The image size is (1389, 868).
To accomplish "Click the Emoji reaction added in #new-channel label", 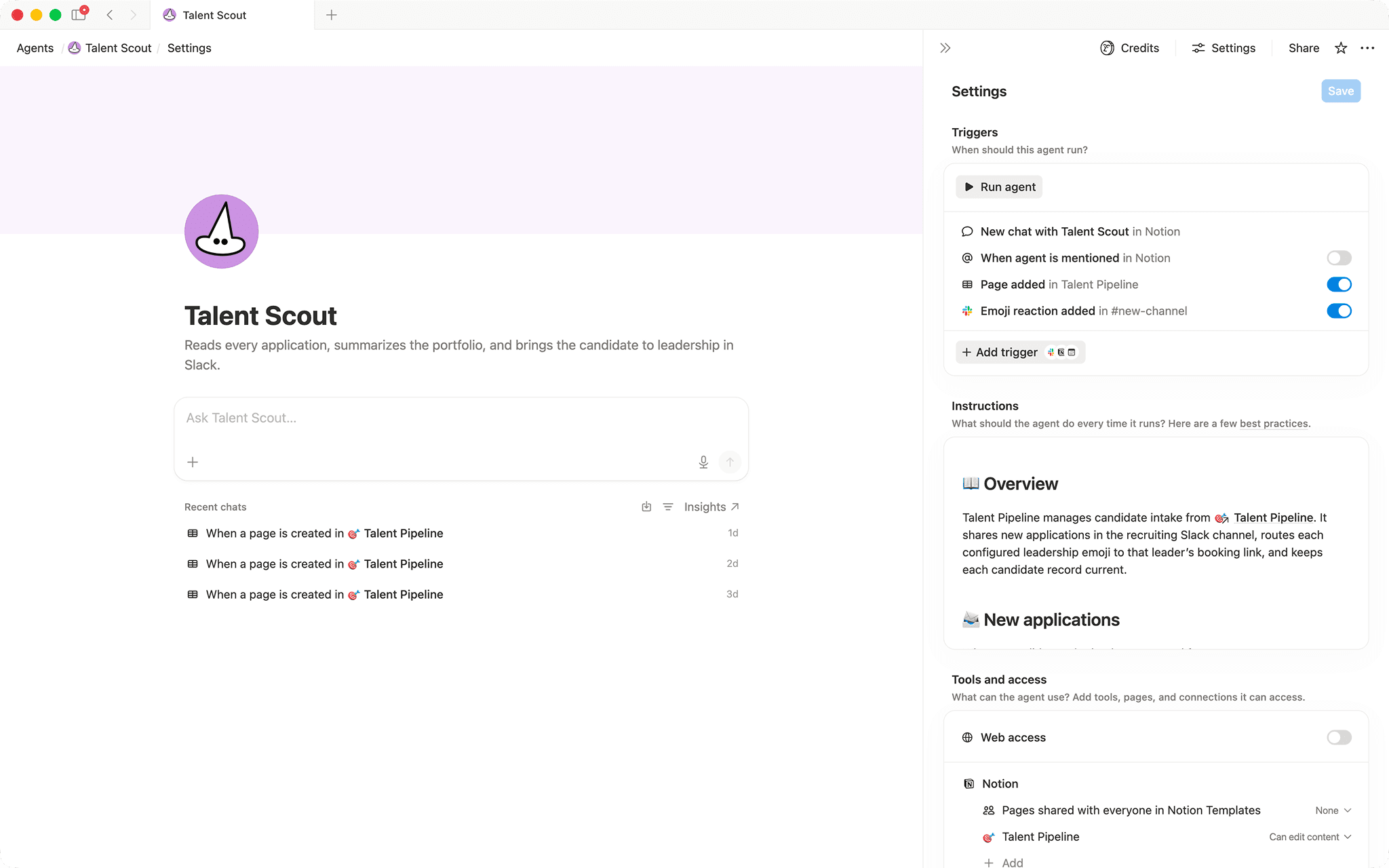I will [1083, 311].
